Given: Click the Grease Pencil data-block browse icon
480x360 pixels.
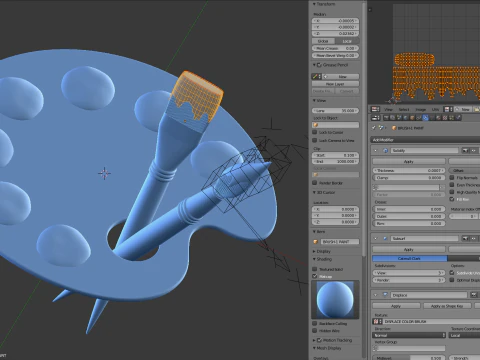Looking at the screenshot, I should pyautogui.click(x=316, y=77).
